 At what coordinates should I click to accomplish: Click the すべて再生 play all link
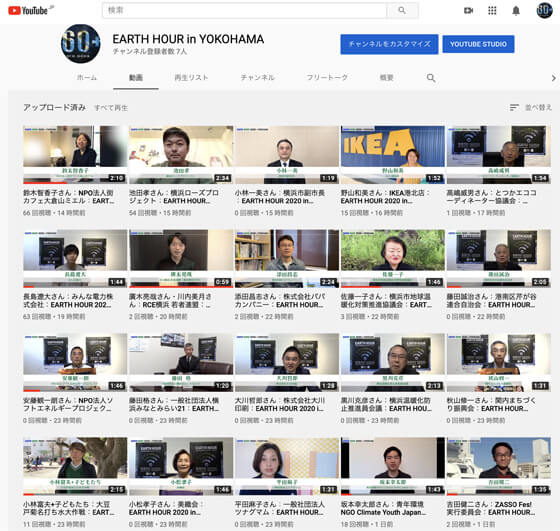pos(111,108)
